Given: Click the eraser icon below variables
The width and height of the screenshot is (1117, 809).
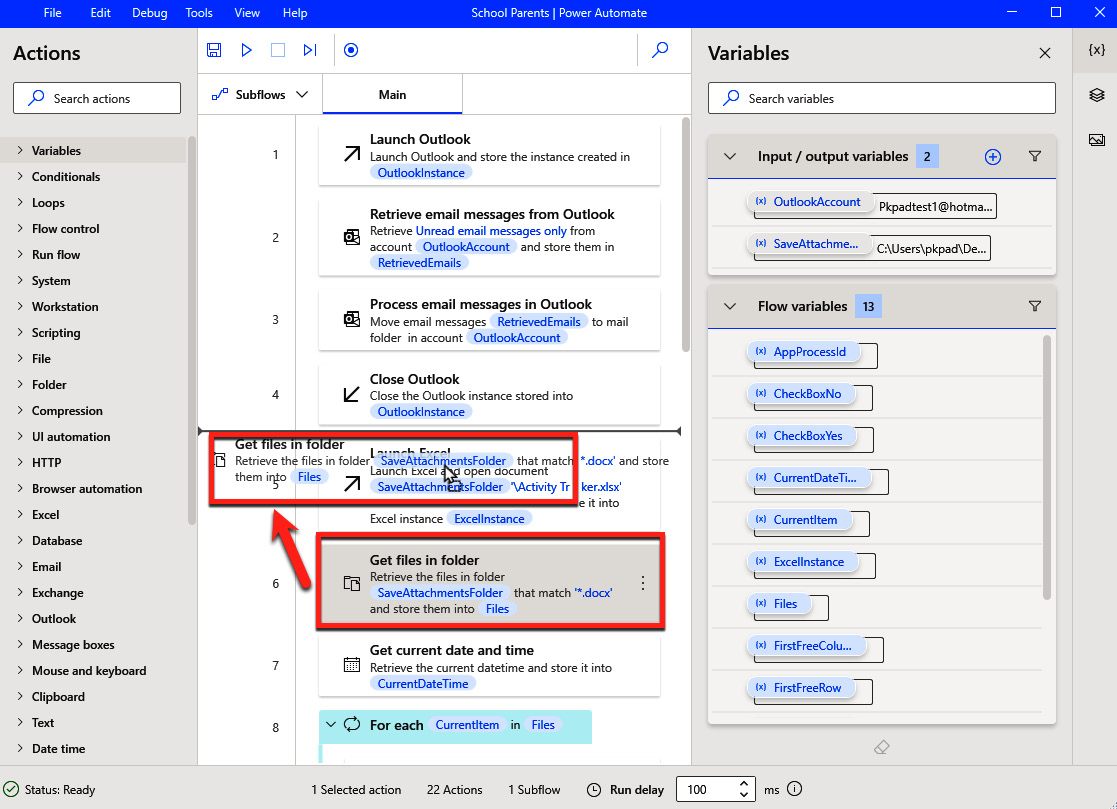Looking at the screenshot, I should (x=881, y=747).
